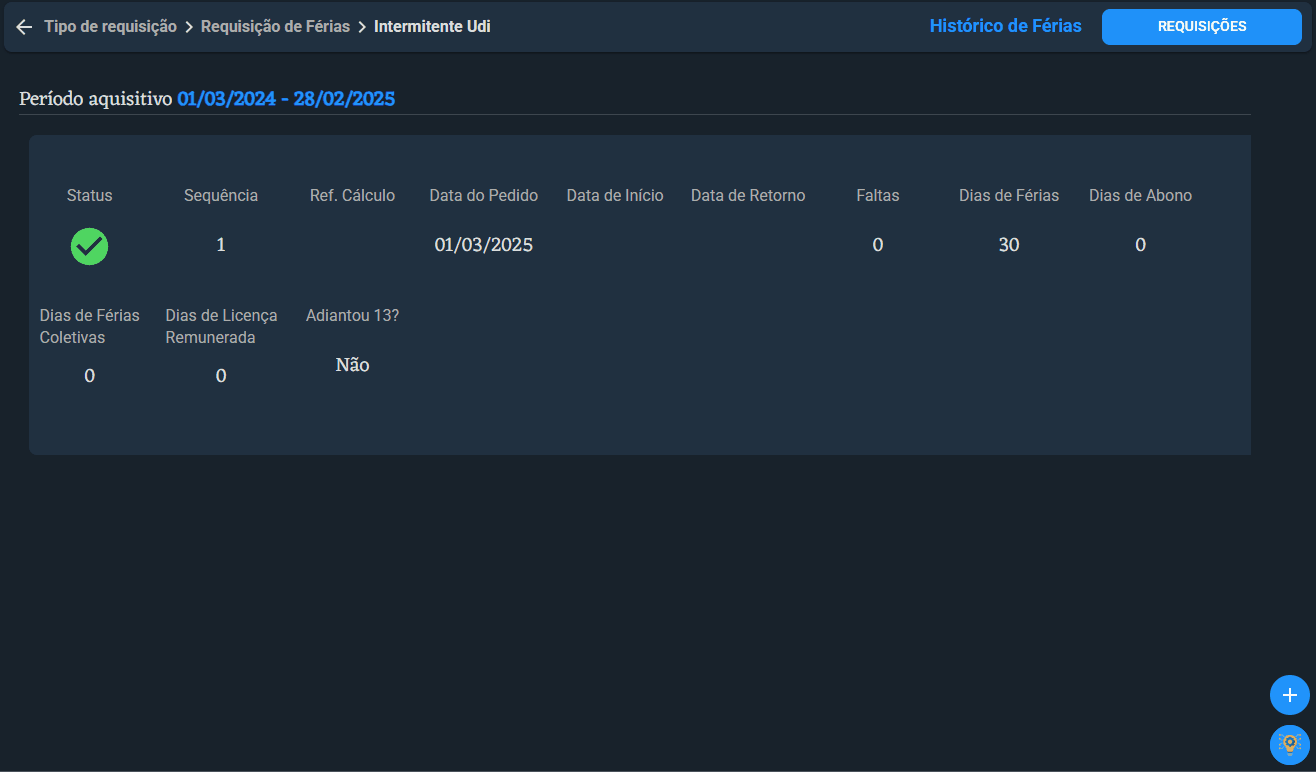Click the Dias de Férias value 30
This screenshot has width=1316, height=772.
click(x=1009, y=245)
